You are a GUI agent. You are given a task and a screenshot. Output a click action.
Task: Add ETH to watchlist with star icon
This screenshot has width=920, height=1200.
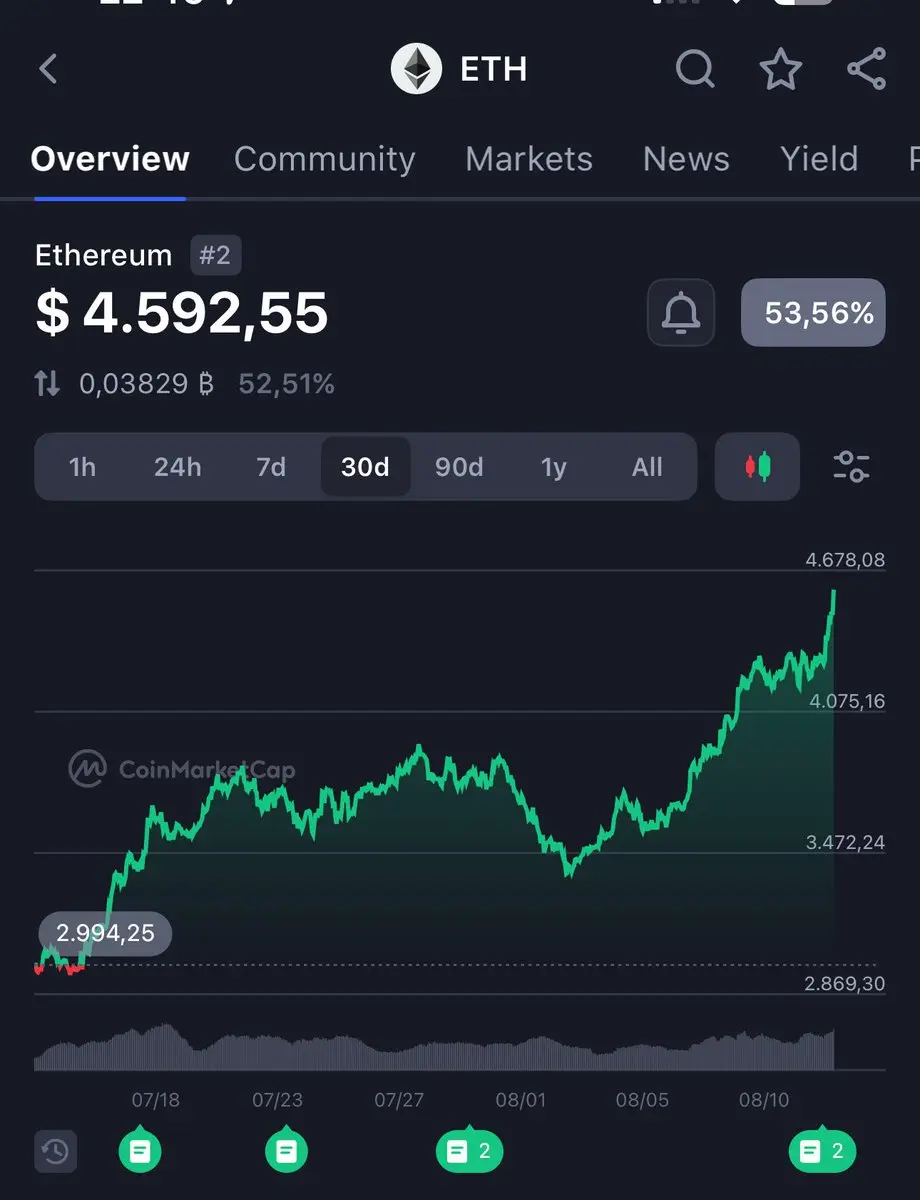pyautogui.click(x=780, y=69)
